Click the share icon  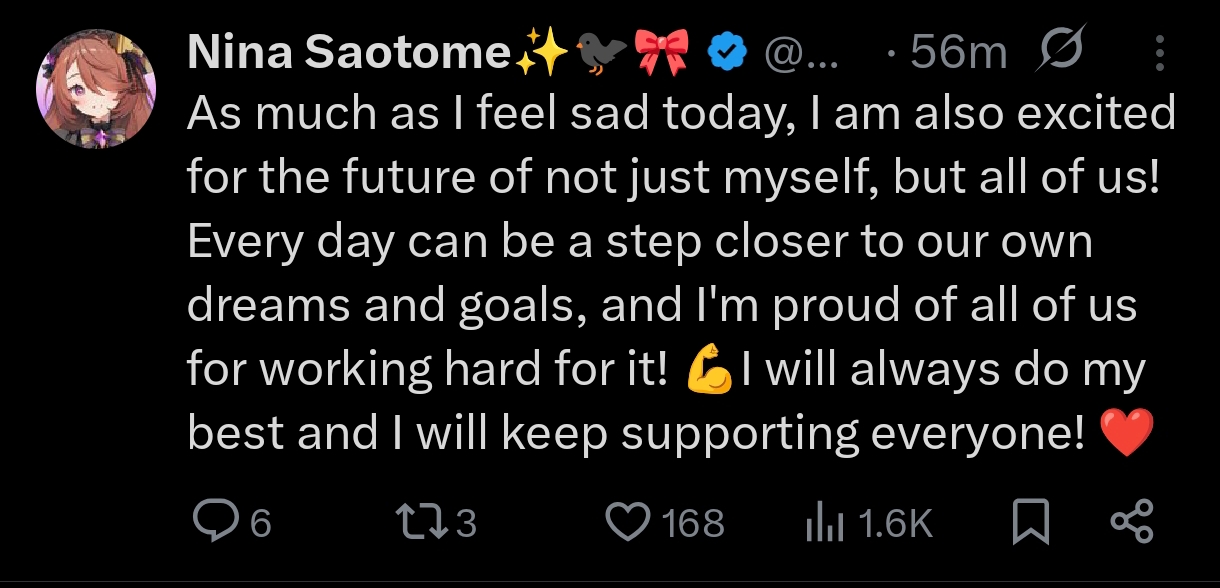coord(1132,522)
